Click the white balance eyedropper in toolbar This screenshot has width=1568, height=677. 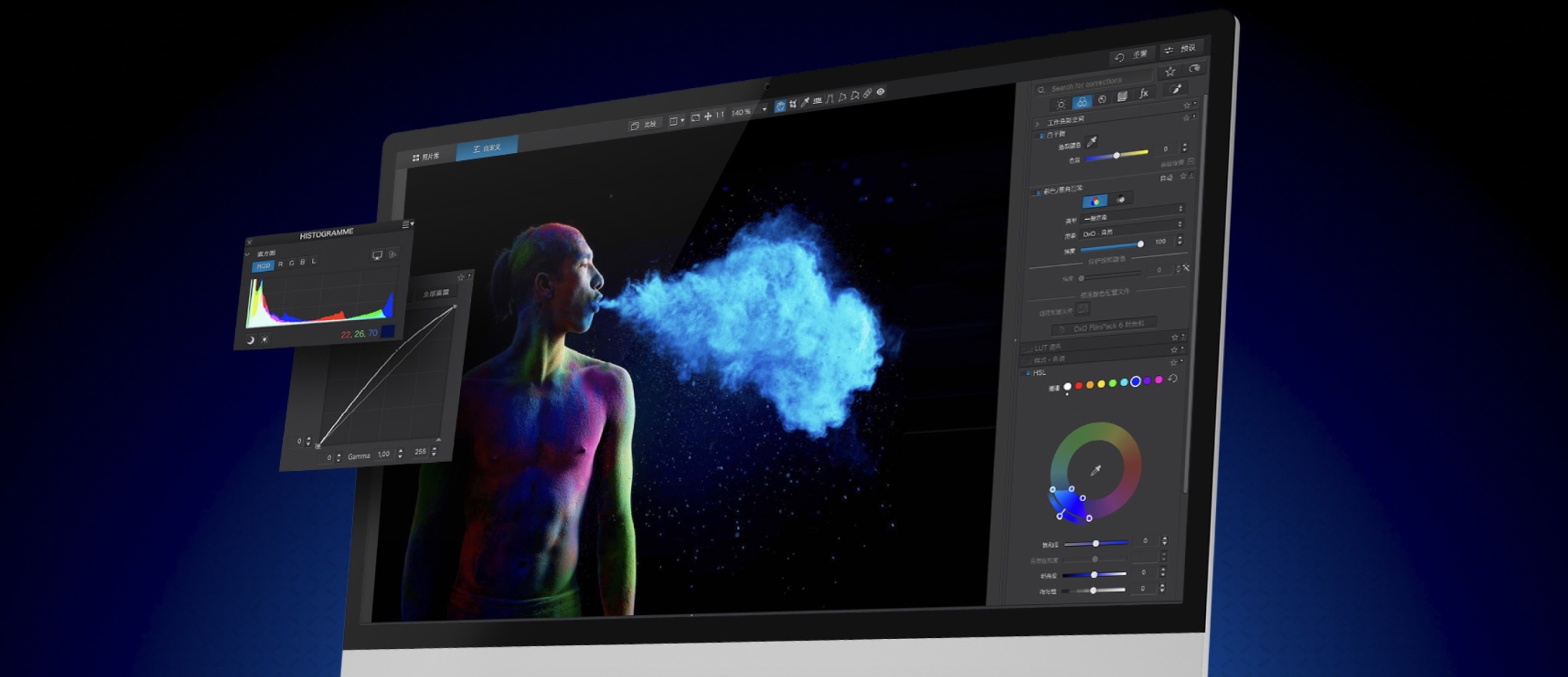tap(805, 103)
